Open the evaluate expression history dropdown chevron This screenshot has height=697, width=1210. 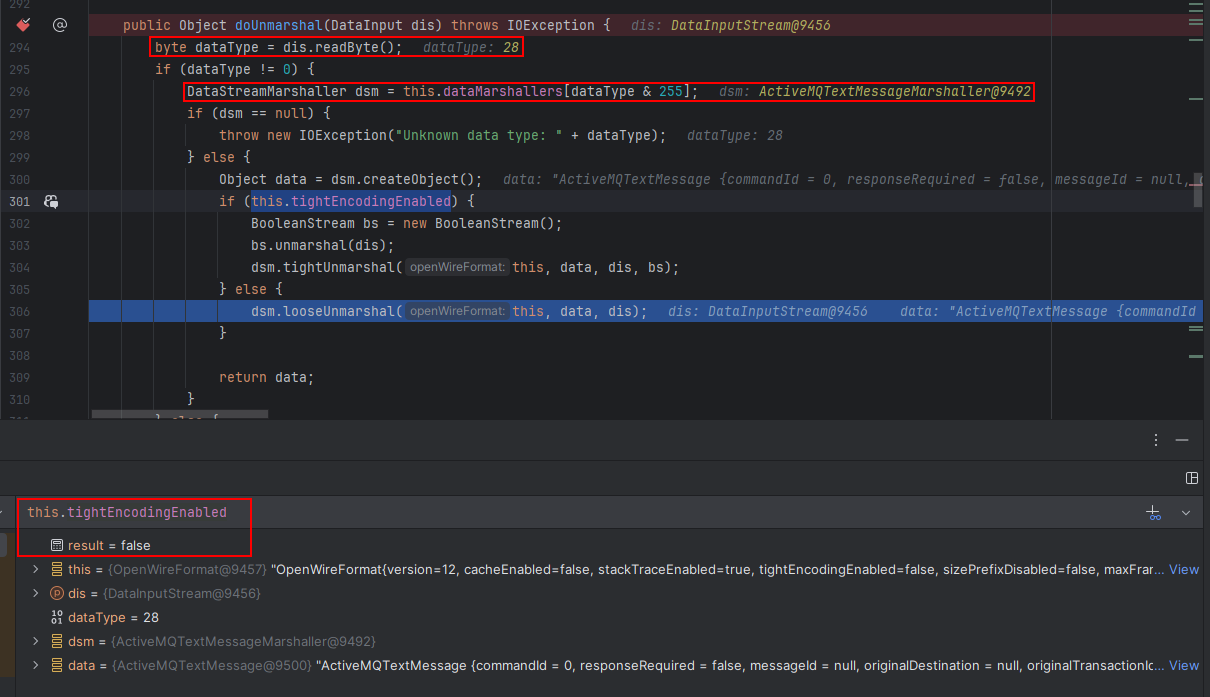(x=1186, y=512)
